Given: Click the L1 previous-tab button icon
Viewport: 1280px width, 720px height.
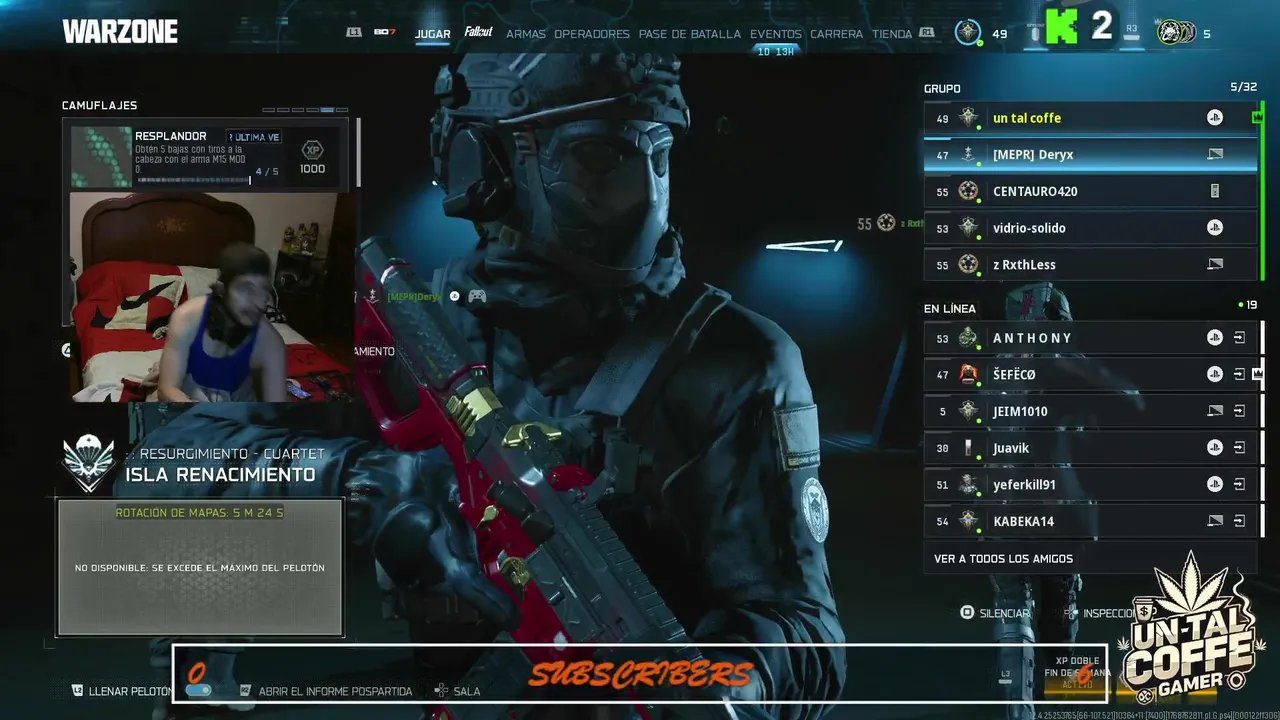Looking at the screenshot, I should [x=354, y=32].
